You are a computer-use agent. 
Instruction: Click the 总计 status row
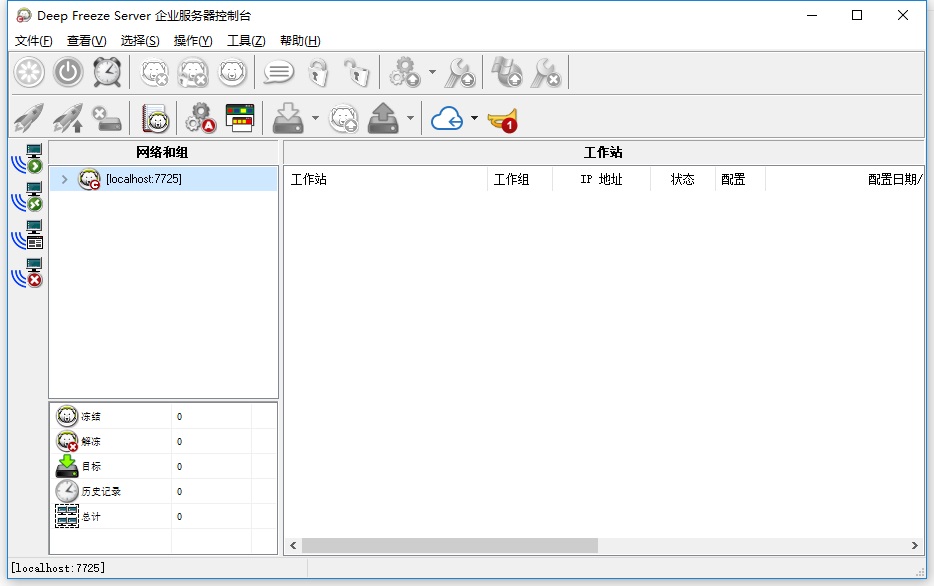pos(163,516)
